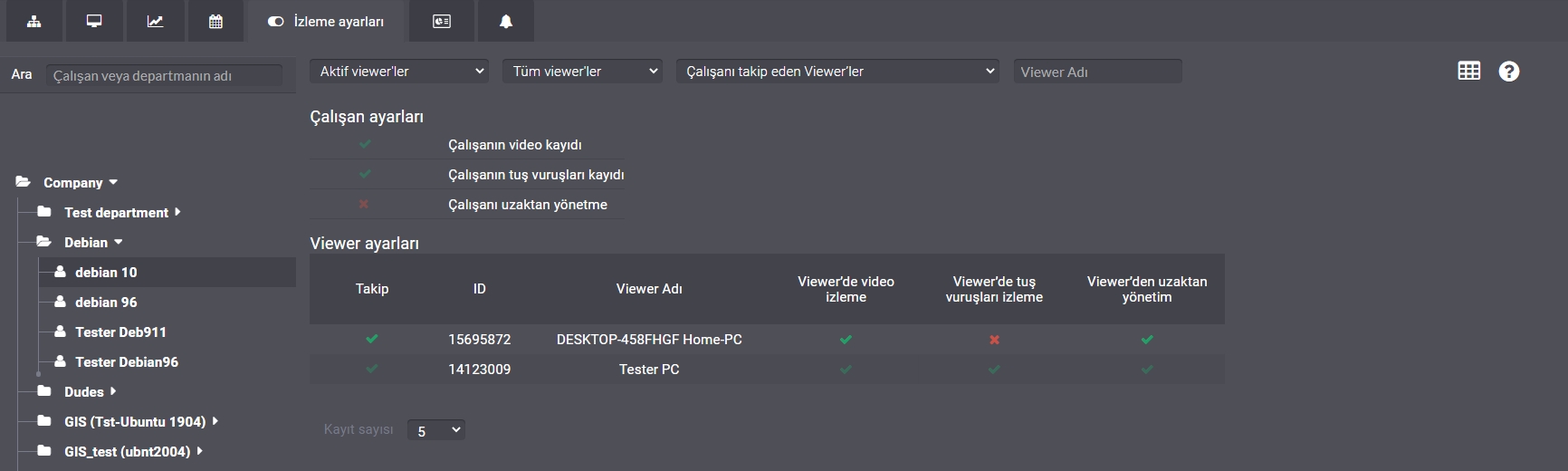Image resolution: width=1568 pixels, height=471 pixels.
Task: Open the help question mark icon
Action: 1509,71
